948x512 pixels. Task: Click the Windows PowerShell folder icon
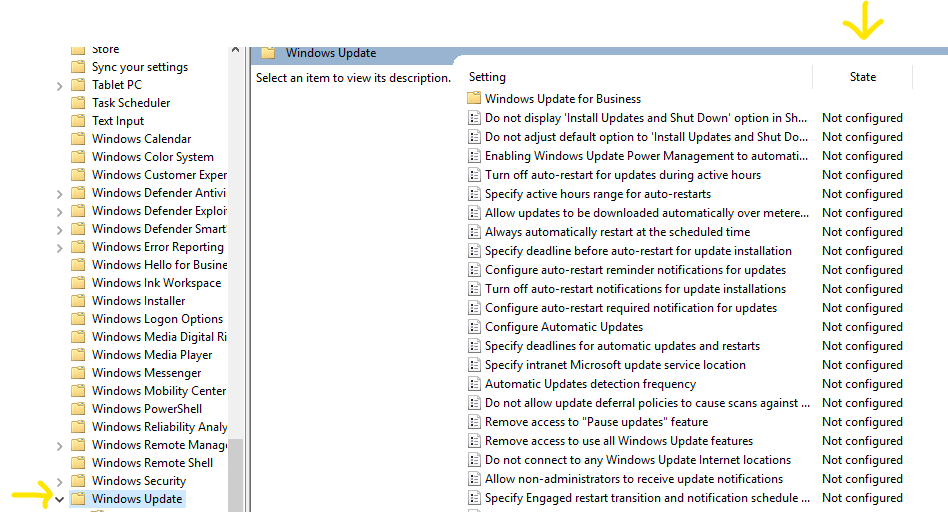click(x=78, y=409)
